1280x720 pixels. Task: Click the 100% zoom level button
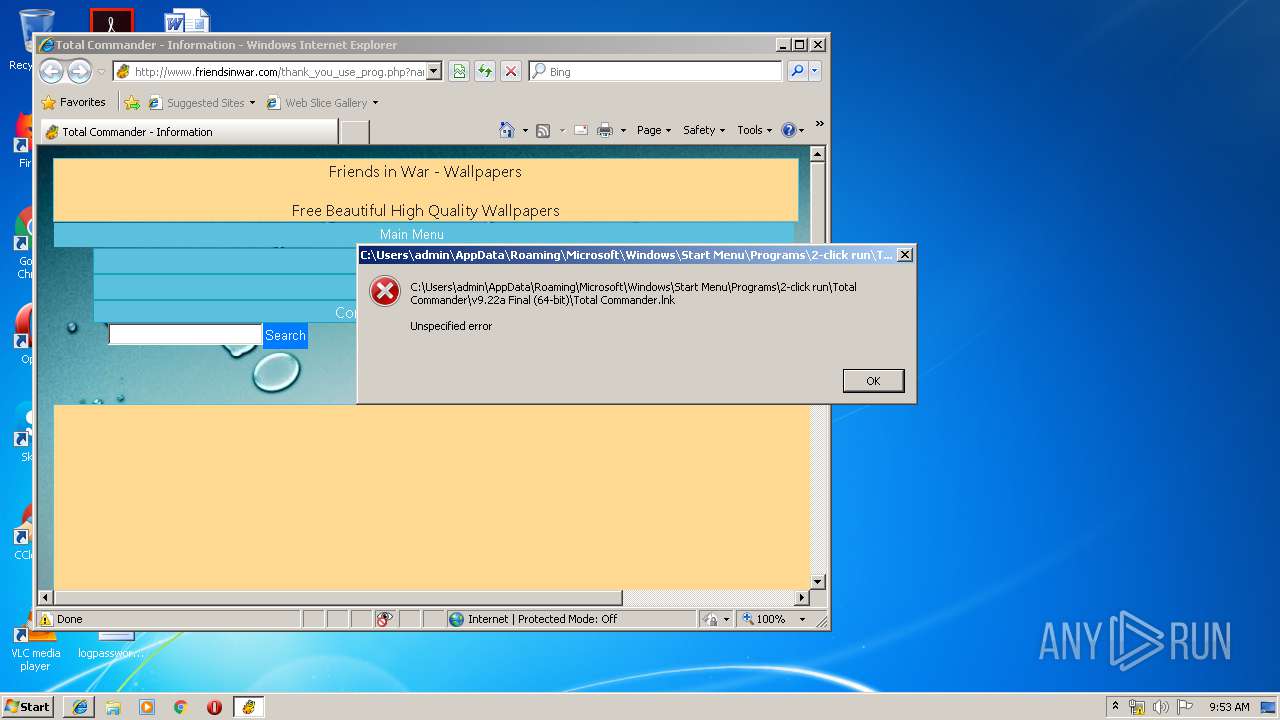(x=763, y=619)
